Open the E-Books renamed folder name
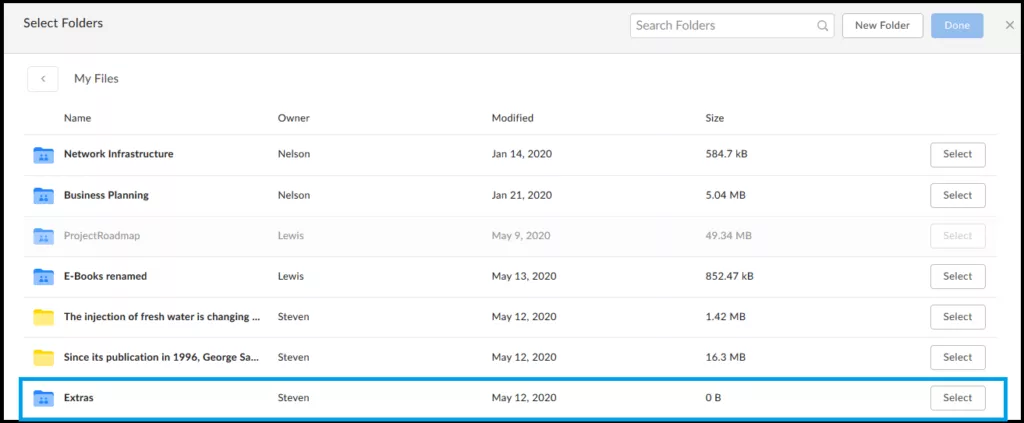 105,276
